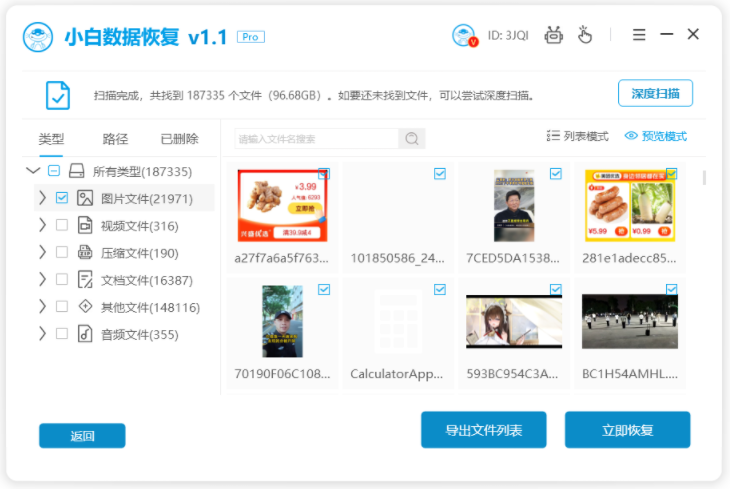The height and width of the screenshot is (489, 731).
Task: Check the 文档文件 checkbox
Action: [62, 279]
